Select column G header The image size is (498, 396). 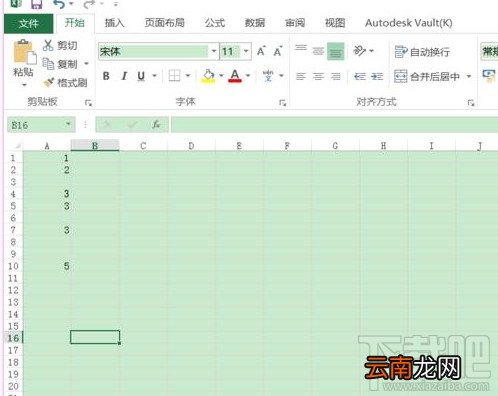tap(335, 146)
